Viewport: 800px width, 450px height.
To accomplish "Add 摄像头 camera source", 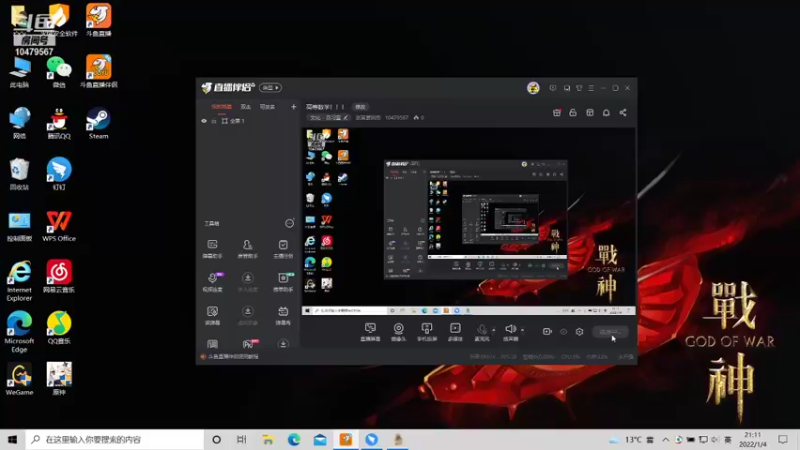I will click(398, 332).
